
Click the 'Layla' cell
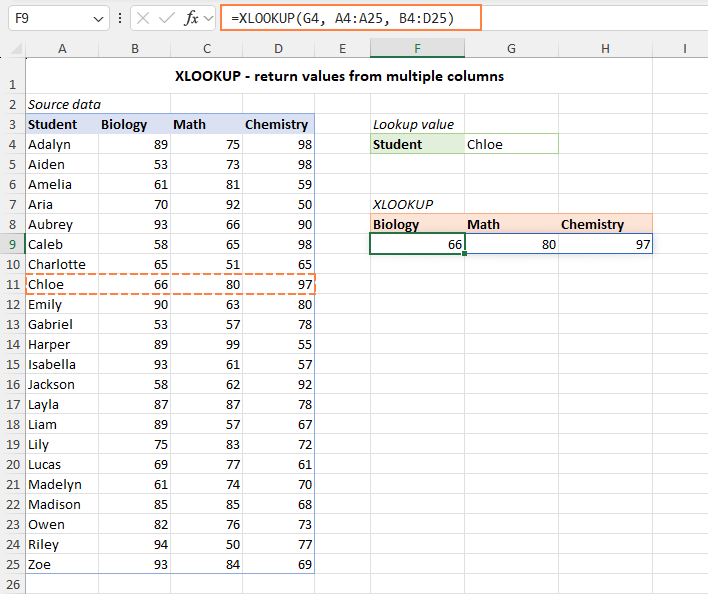click(x=62, y=404)
